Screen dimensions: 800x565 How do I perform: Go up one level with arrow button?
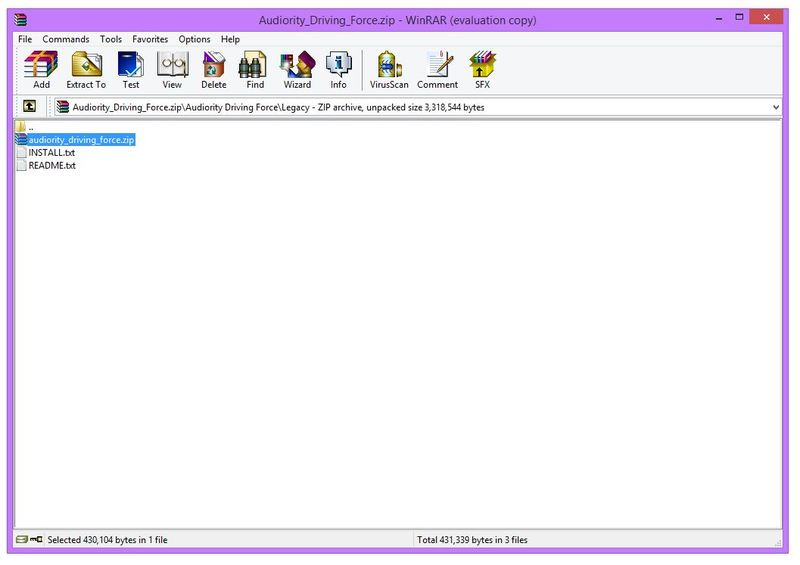point(30,107)
